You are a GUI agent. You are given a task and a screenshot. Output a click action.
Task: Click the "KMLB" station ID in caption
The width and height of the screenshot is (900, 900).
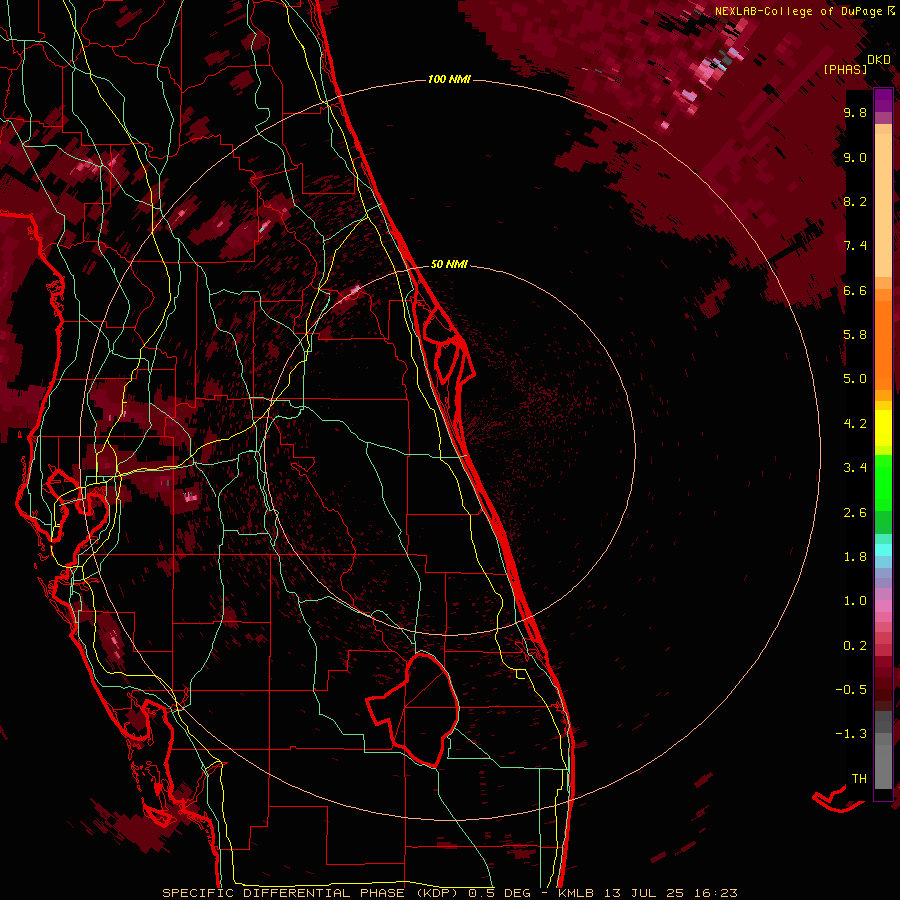pyautogui.click(x=575, y=893)
